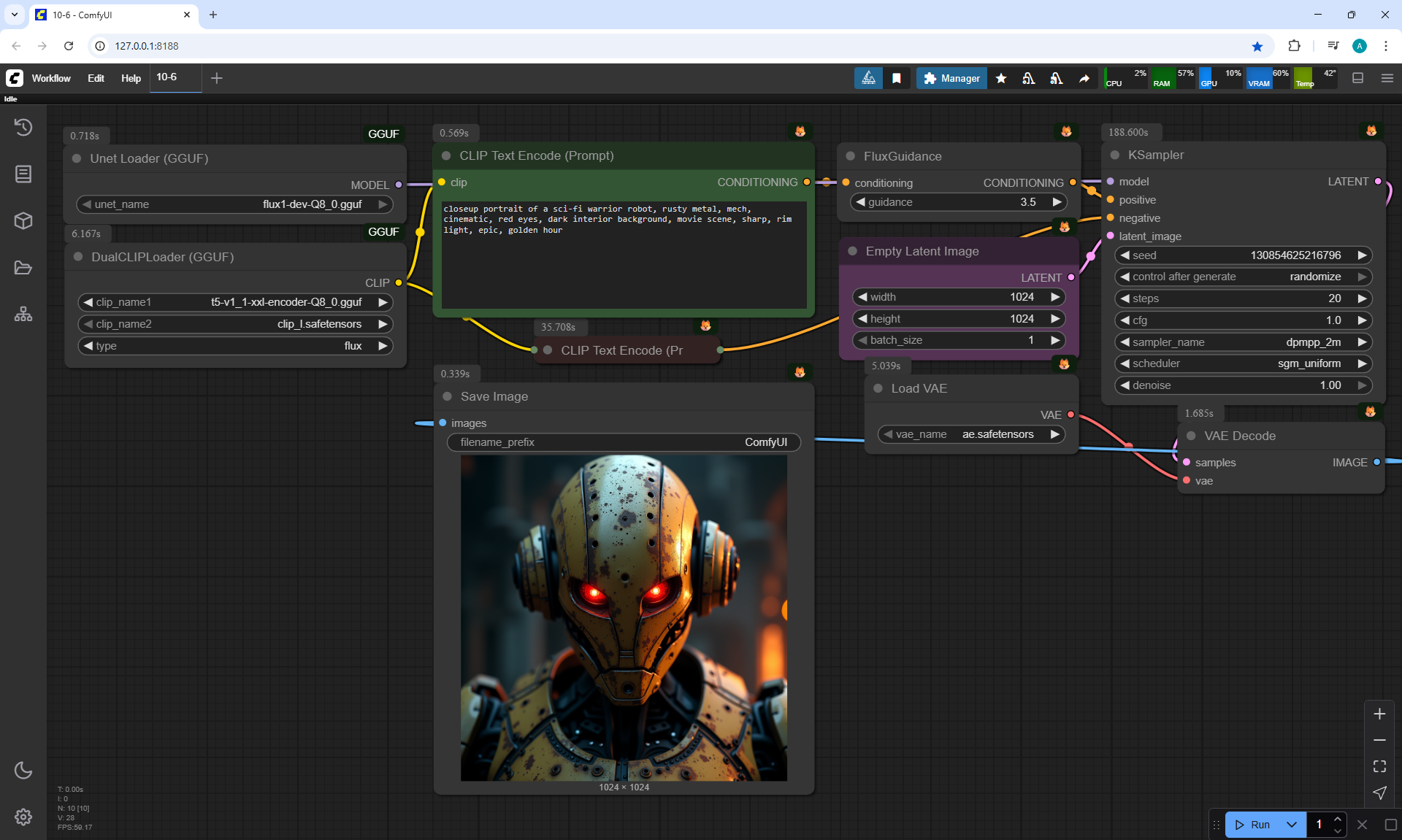Click the fit view canvas icon

click(1379, 766)
